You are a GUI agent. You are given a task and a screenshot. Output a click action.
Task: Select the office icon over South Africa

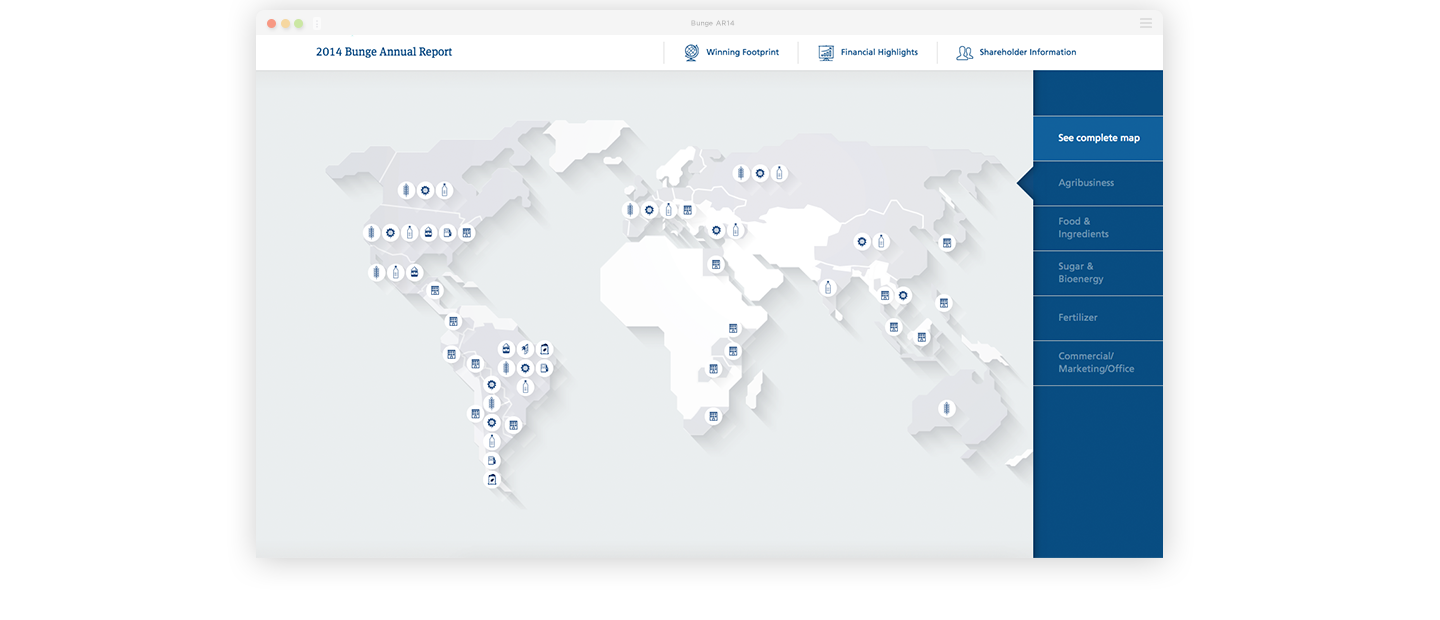[713, 416]
